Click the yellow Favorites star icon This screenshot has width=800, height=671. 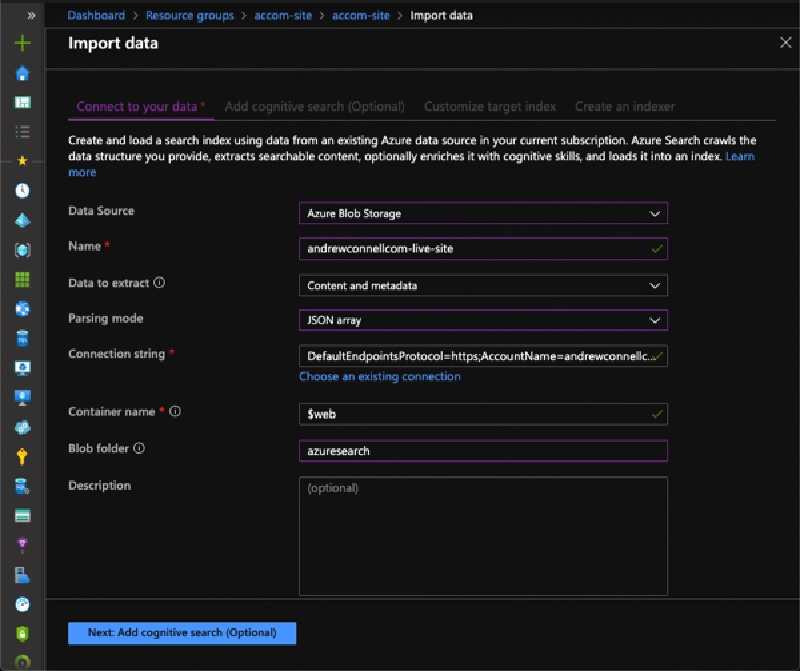(x=22, y=161)
